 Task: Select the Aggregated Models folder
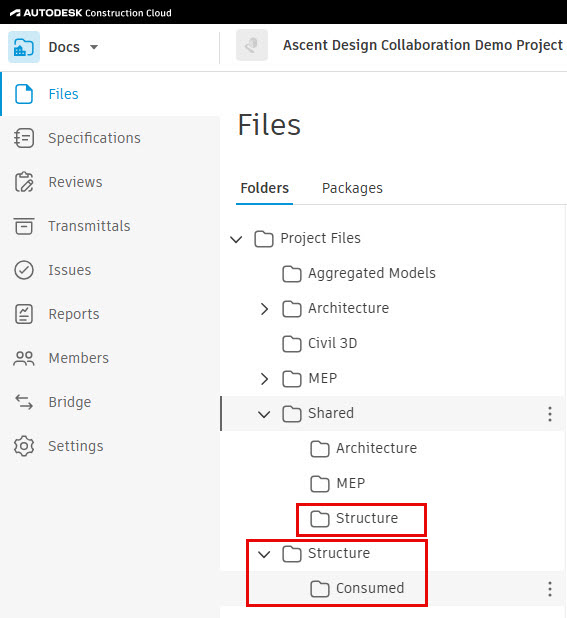(359, 274)
